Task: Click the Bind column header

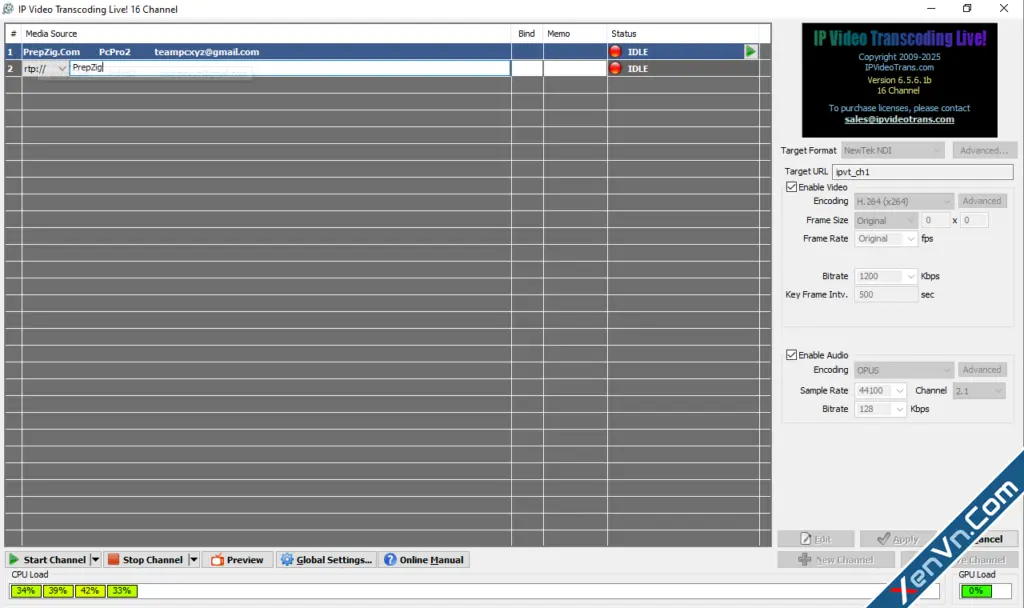Action: point(526,33)
